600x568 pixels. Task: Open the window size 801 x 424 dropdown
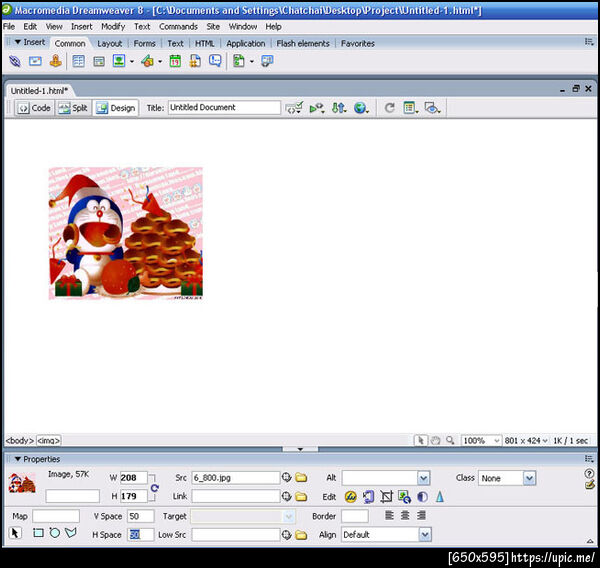click(x=545, y=441)
